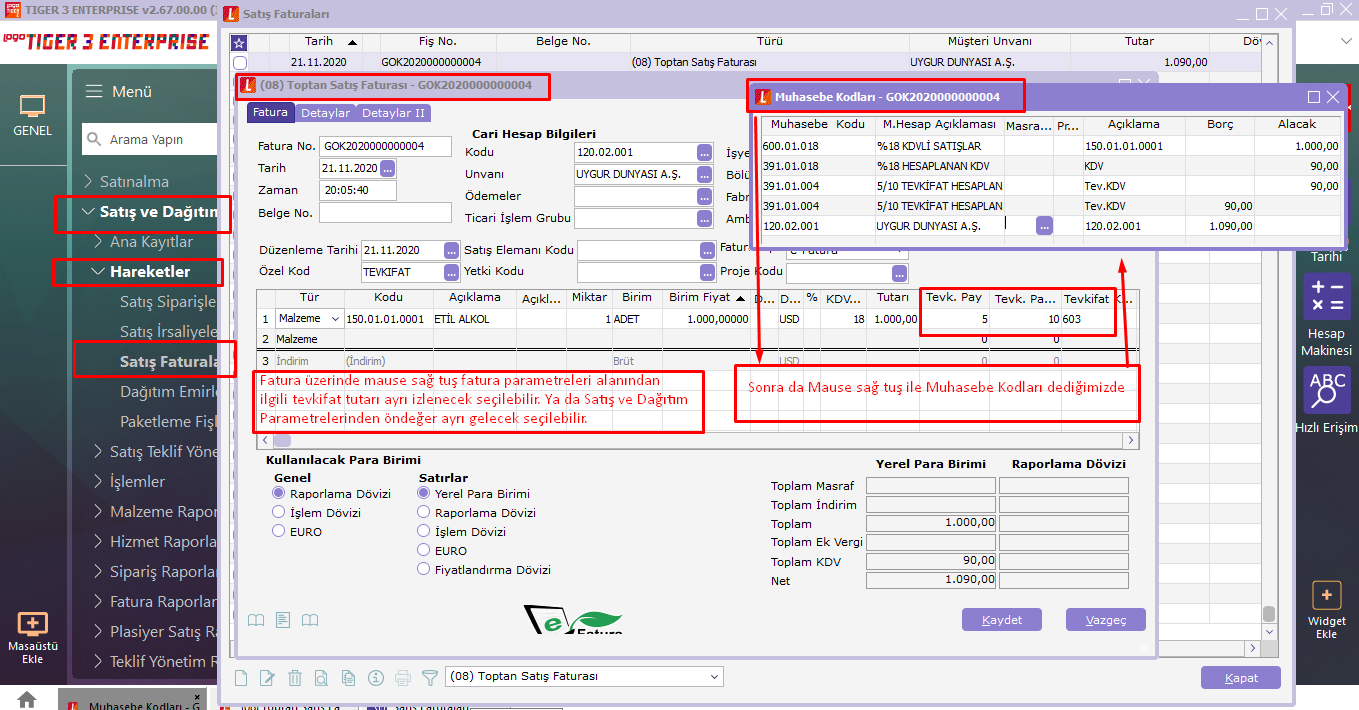Click the document lines icon beside Kaydet row
This screenshot has height=710, width=1359.
pos(283,620)
